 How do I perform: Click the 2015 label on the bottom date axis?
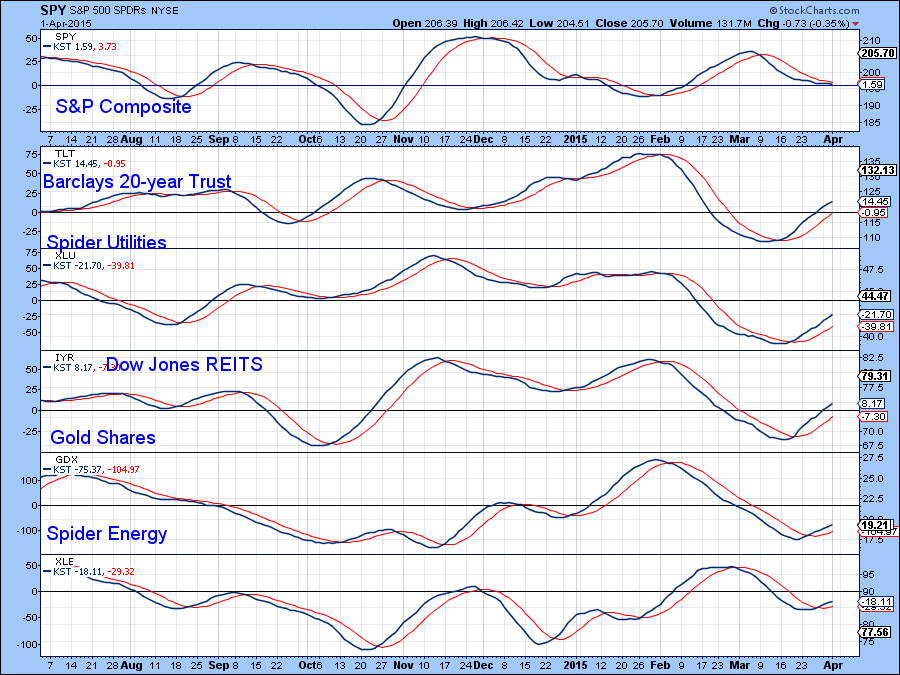(x=576, y=666)
